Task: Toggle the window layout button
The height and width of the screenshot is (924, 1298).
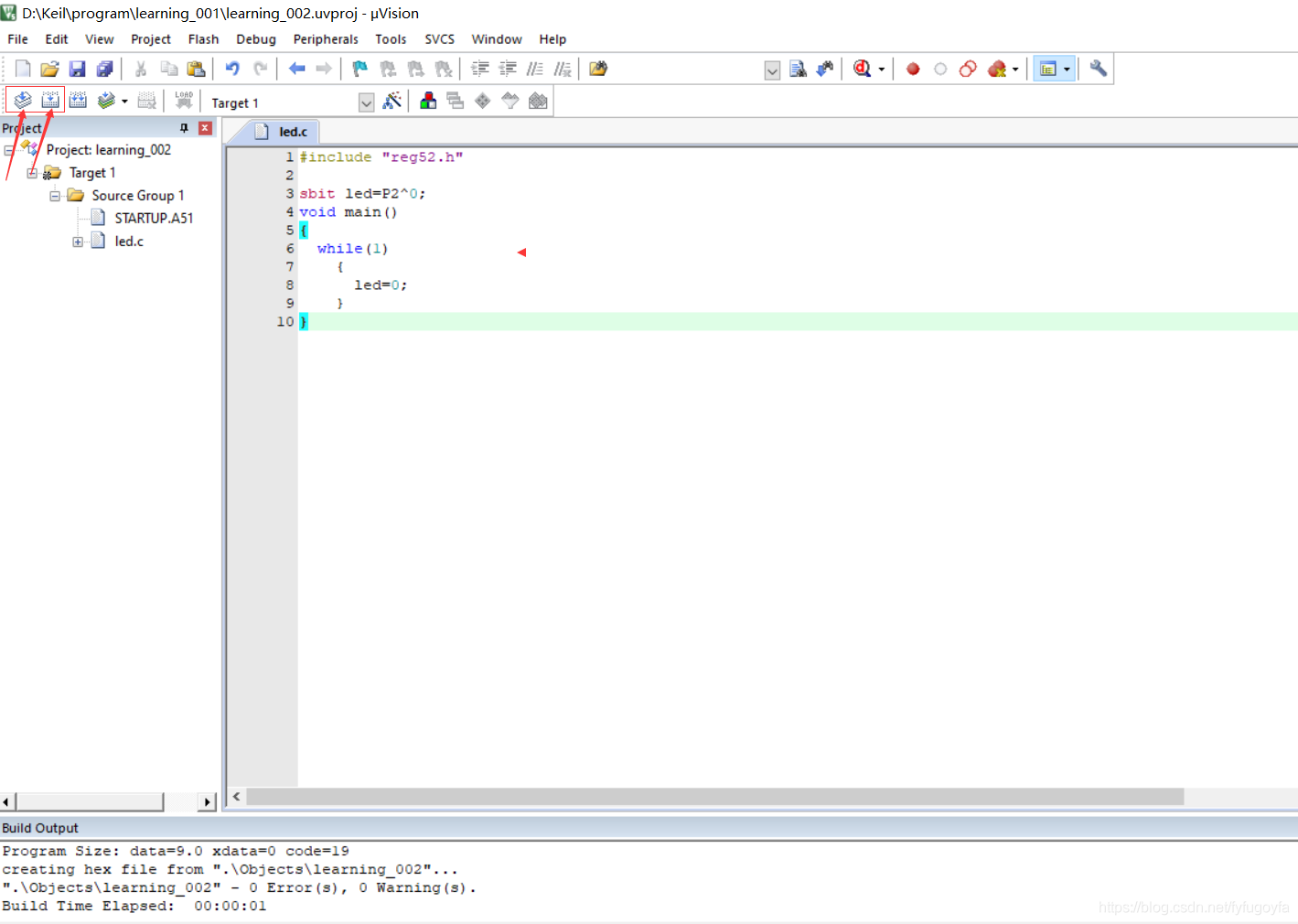Action: 1048,69
